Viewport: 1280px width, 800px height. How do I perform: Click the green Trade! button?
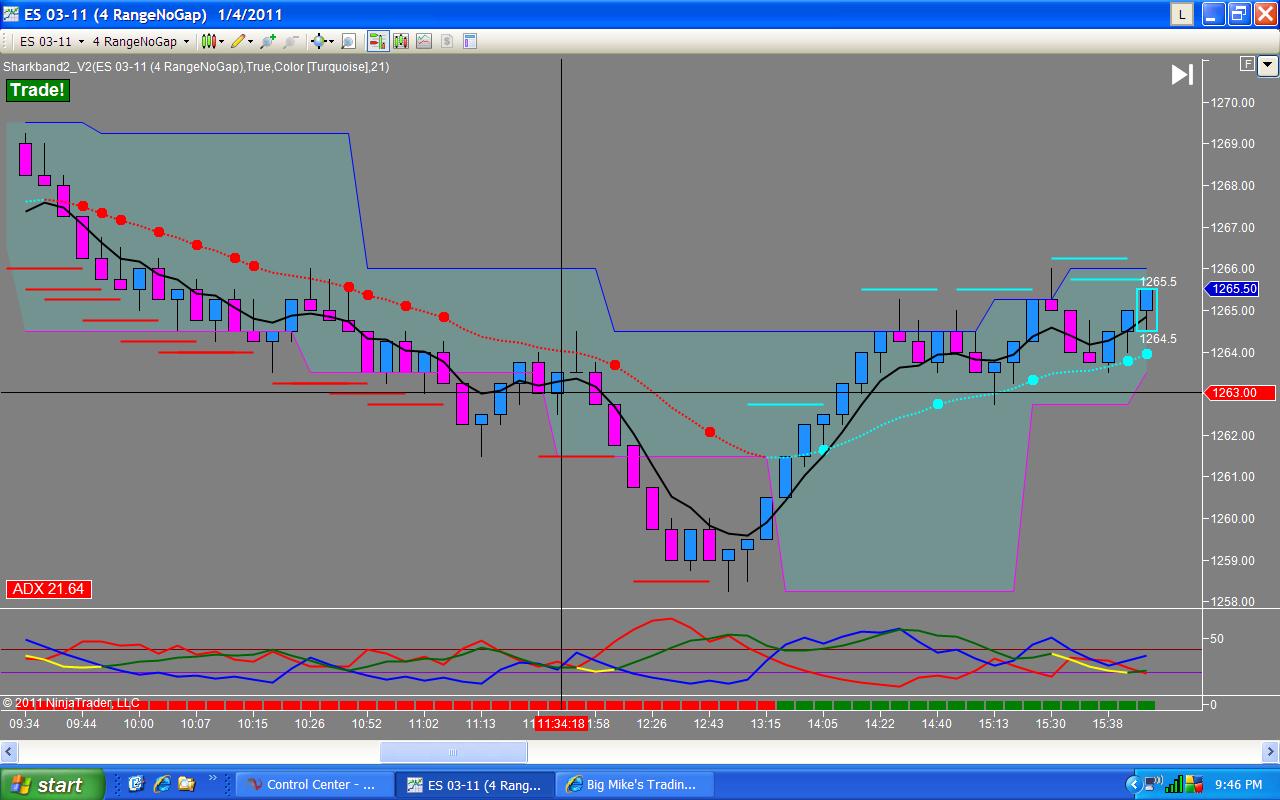coord(38,90)
